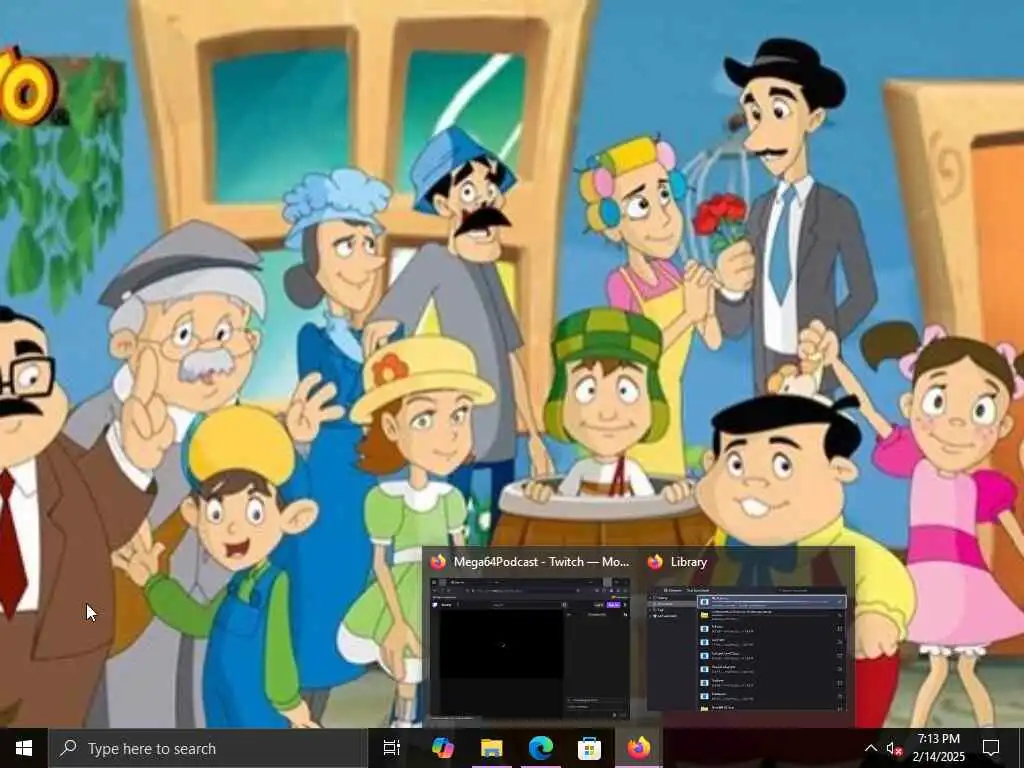Viewport: 1024px width, 768px height.
Task: Open File Explorer from the taskbar
Action: pos(492,748)
